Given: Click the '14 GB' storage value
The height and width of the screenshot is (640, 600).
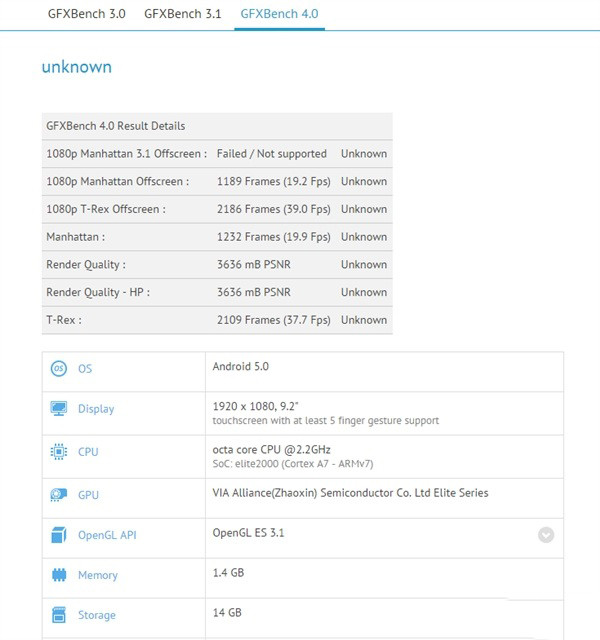Looking at the screenshot, I should 227,613.
